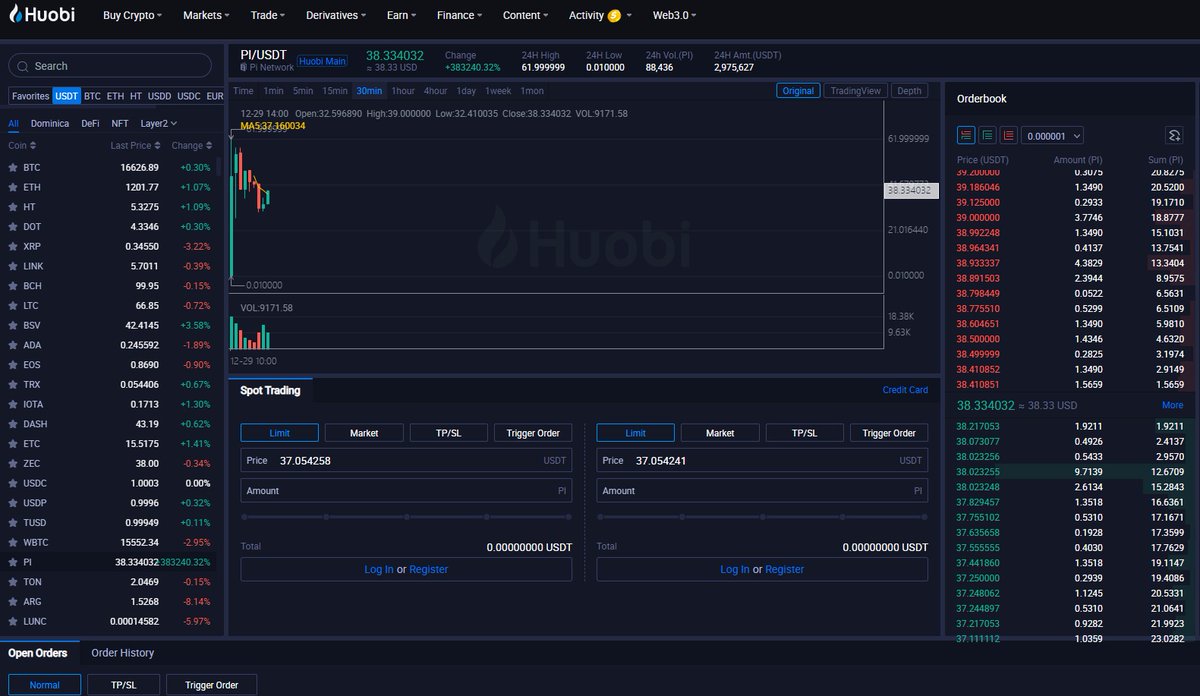Viewport: 1200px width, 696px height.
Task: Click the sell amount percentage slider
Action: click(762, 517)
